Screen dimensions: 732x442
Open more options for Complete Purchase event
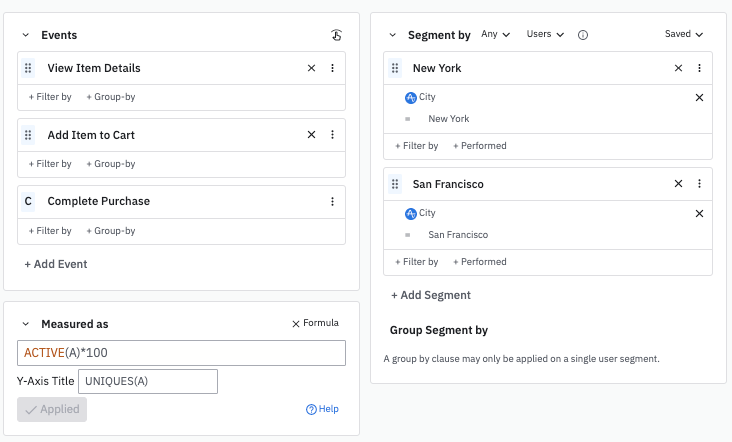pyautogui.click(x=332, y=201)
